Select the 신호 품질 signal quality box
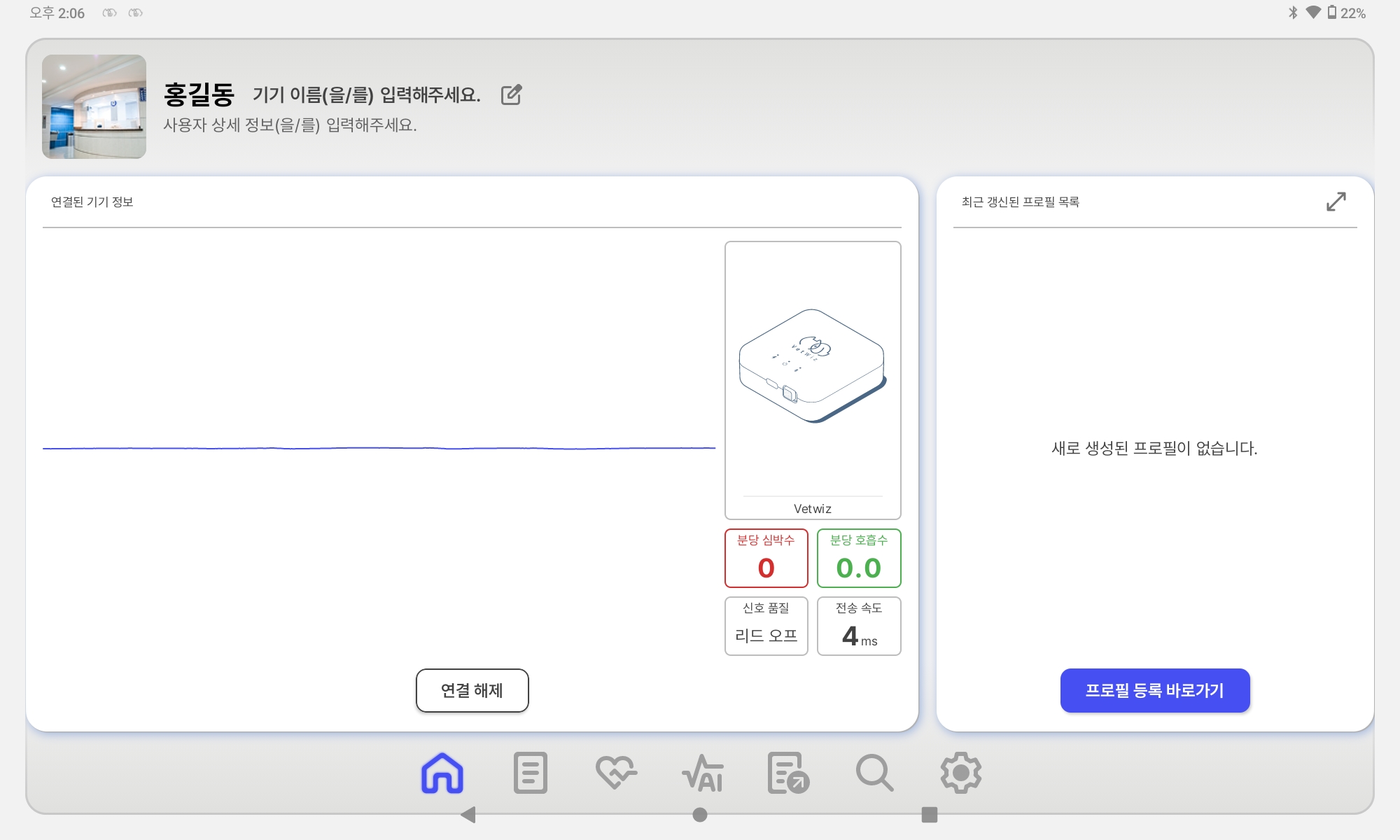 (766, 626)
